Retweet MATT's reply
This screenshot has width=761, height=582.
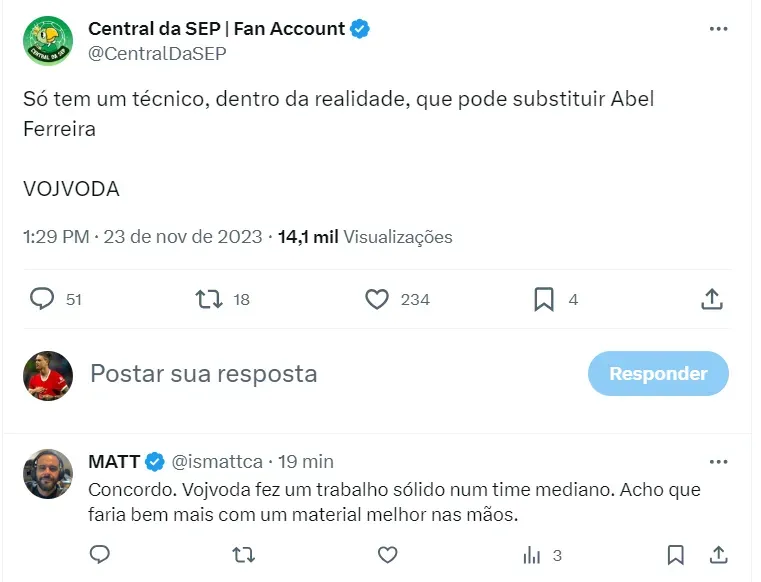[x=243, y=554]
